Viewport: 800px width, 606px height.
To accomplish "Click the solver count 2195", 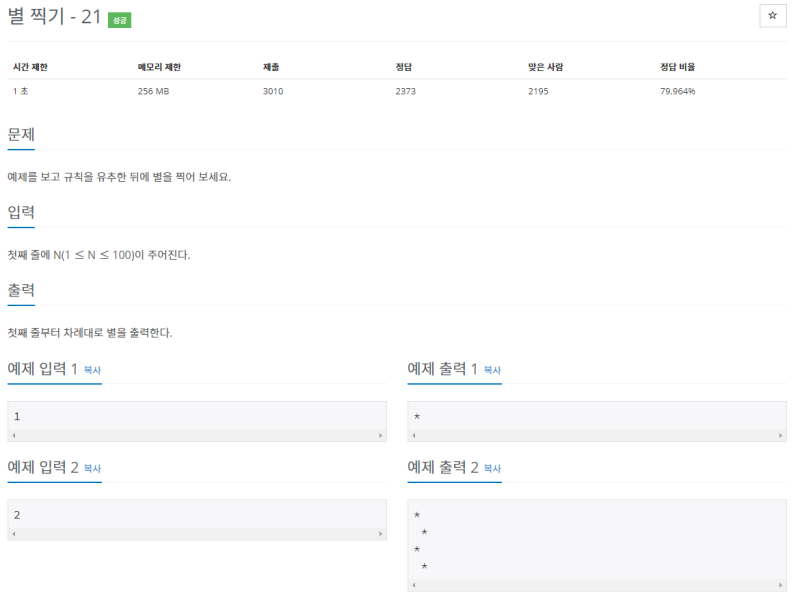I will [538, 91].
